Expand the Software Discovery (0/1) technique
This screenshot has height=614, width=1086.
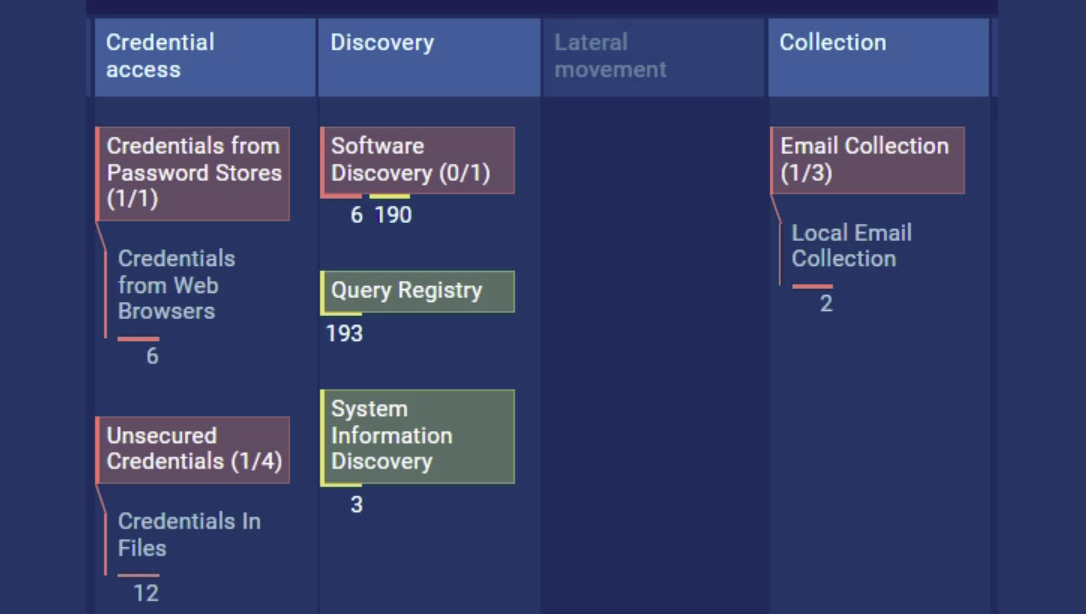(x=417, y=160)
